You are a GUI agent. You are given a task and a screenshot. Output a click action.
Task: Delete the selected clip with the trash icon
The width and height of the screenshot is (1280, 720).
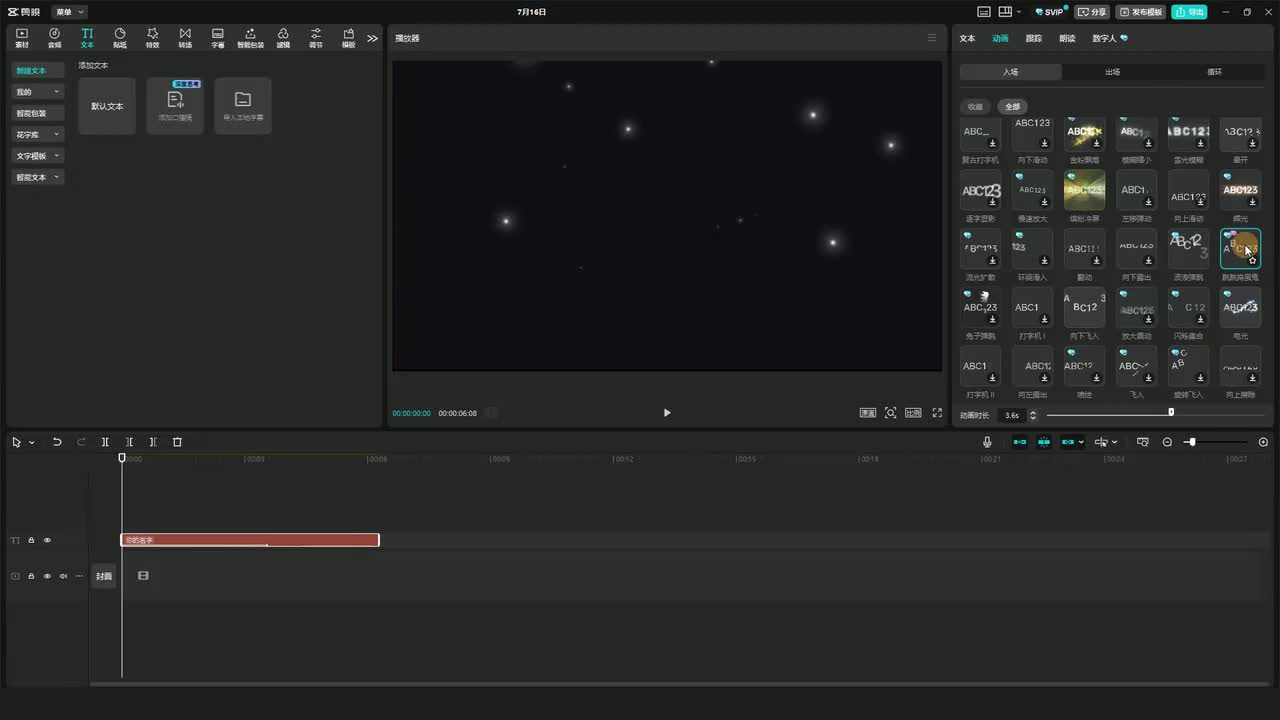click(177, 442)
